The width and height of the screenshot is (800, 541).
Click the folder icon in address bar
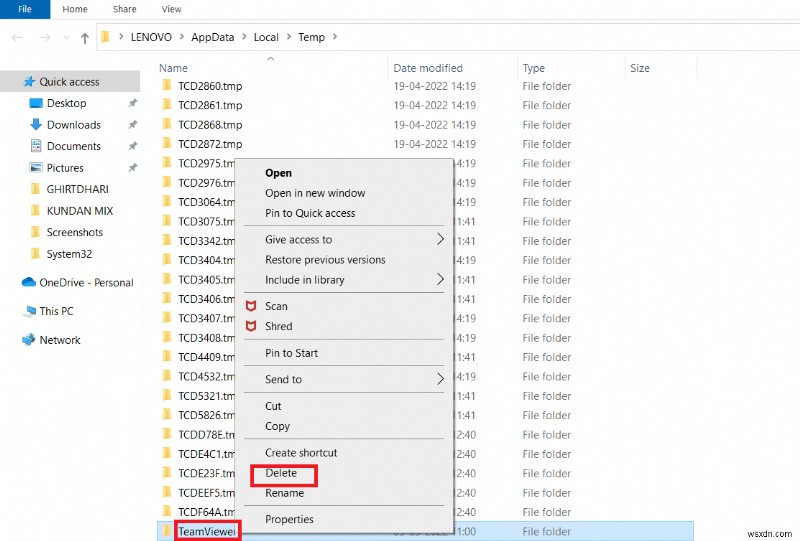pos(105,37)
